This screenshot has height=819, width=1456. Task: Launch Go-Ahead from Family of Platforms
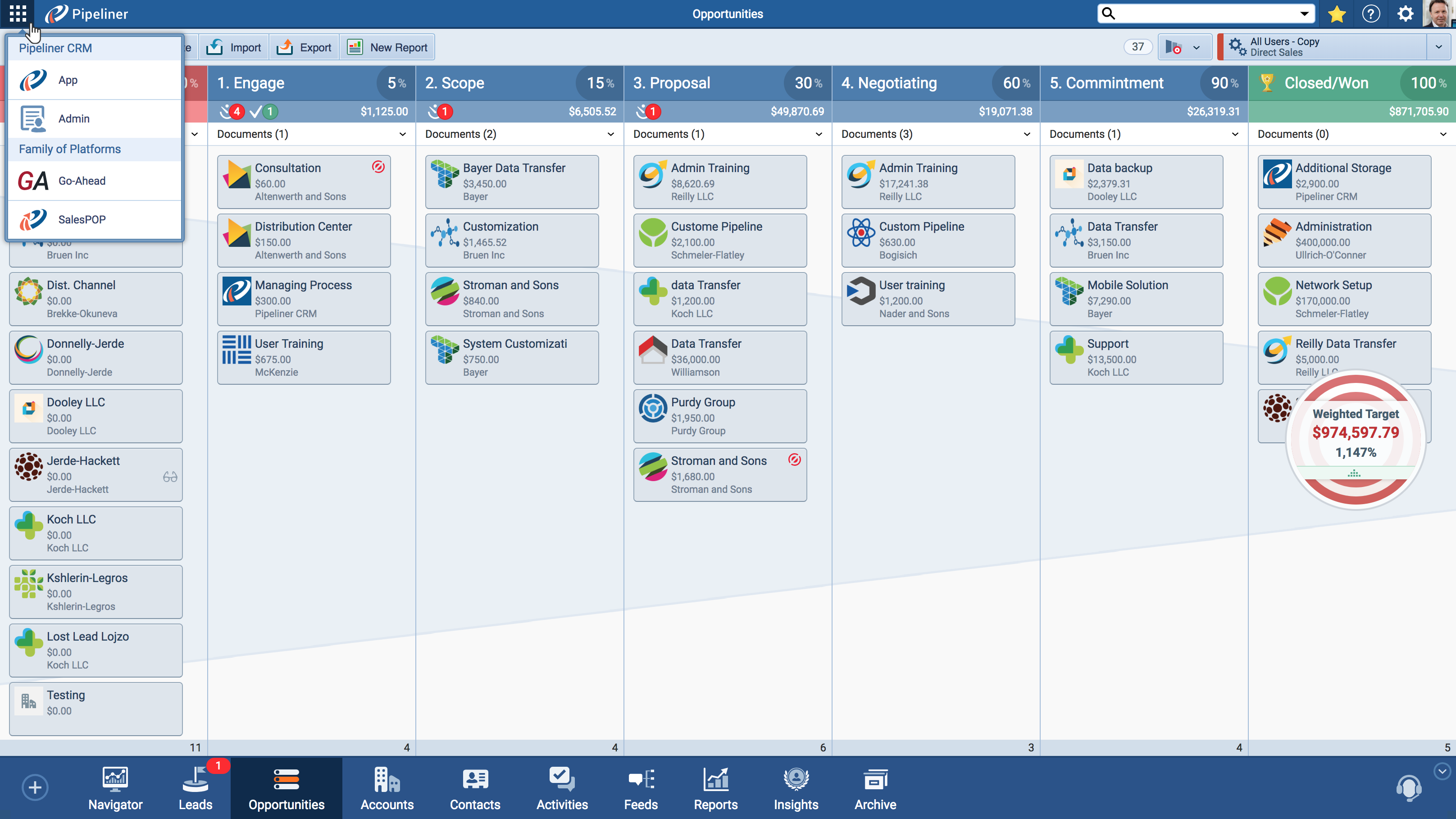(x=82, y=180)
